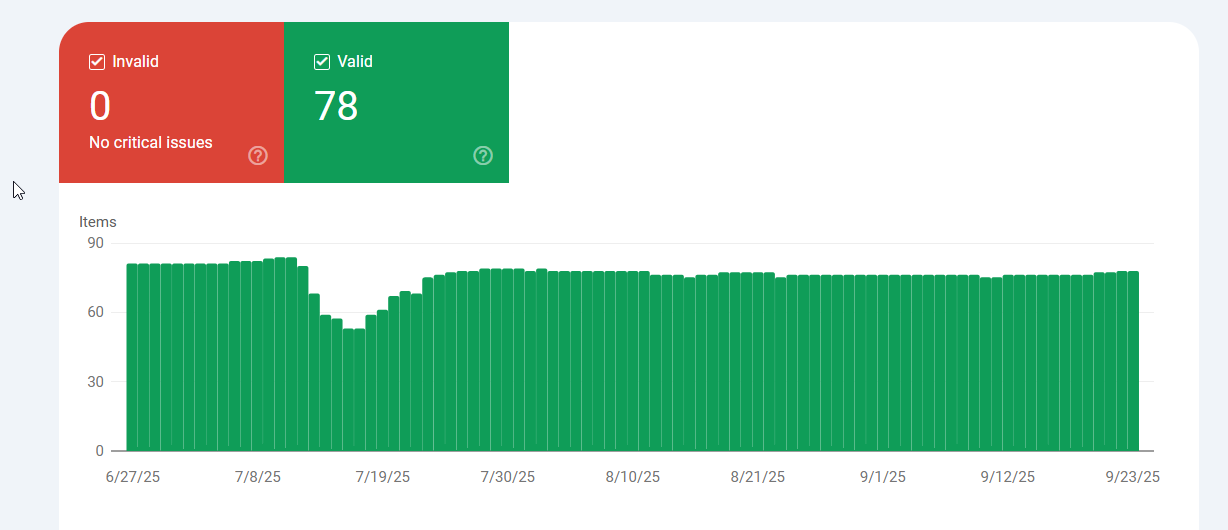Click the Valid count of 78

(x=336, y=106)
